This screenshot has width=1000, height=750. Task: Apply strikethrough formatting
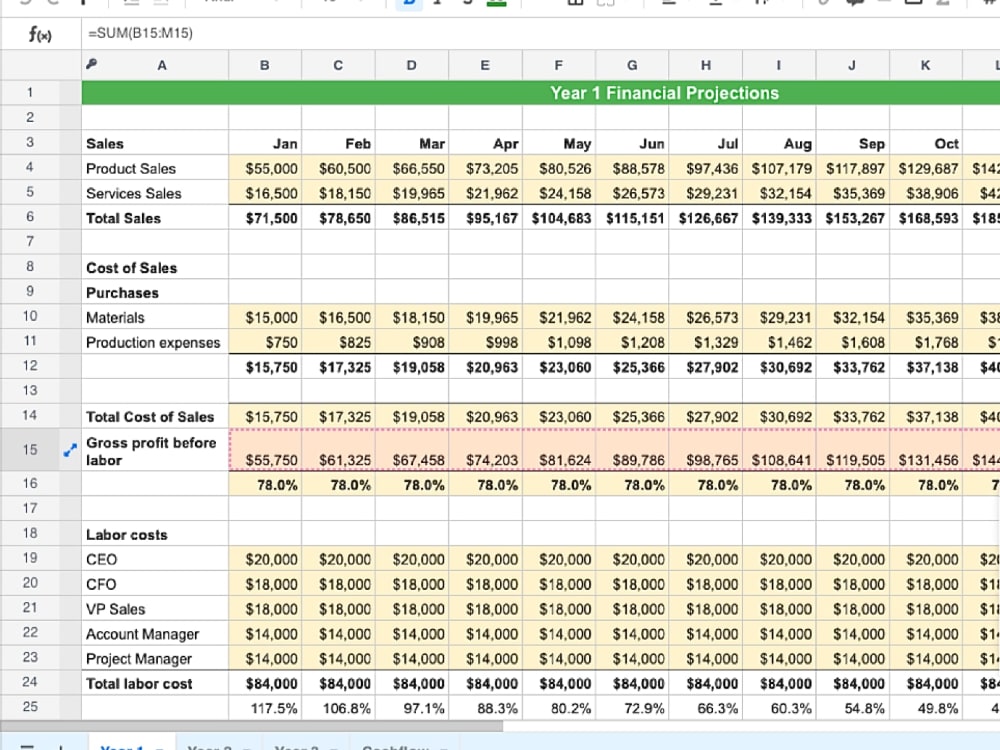tap(466, 4)
